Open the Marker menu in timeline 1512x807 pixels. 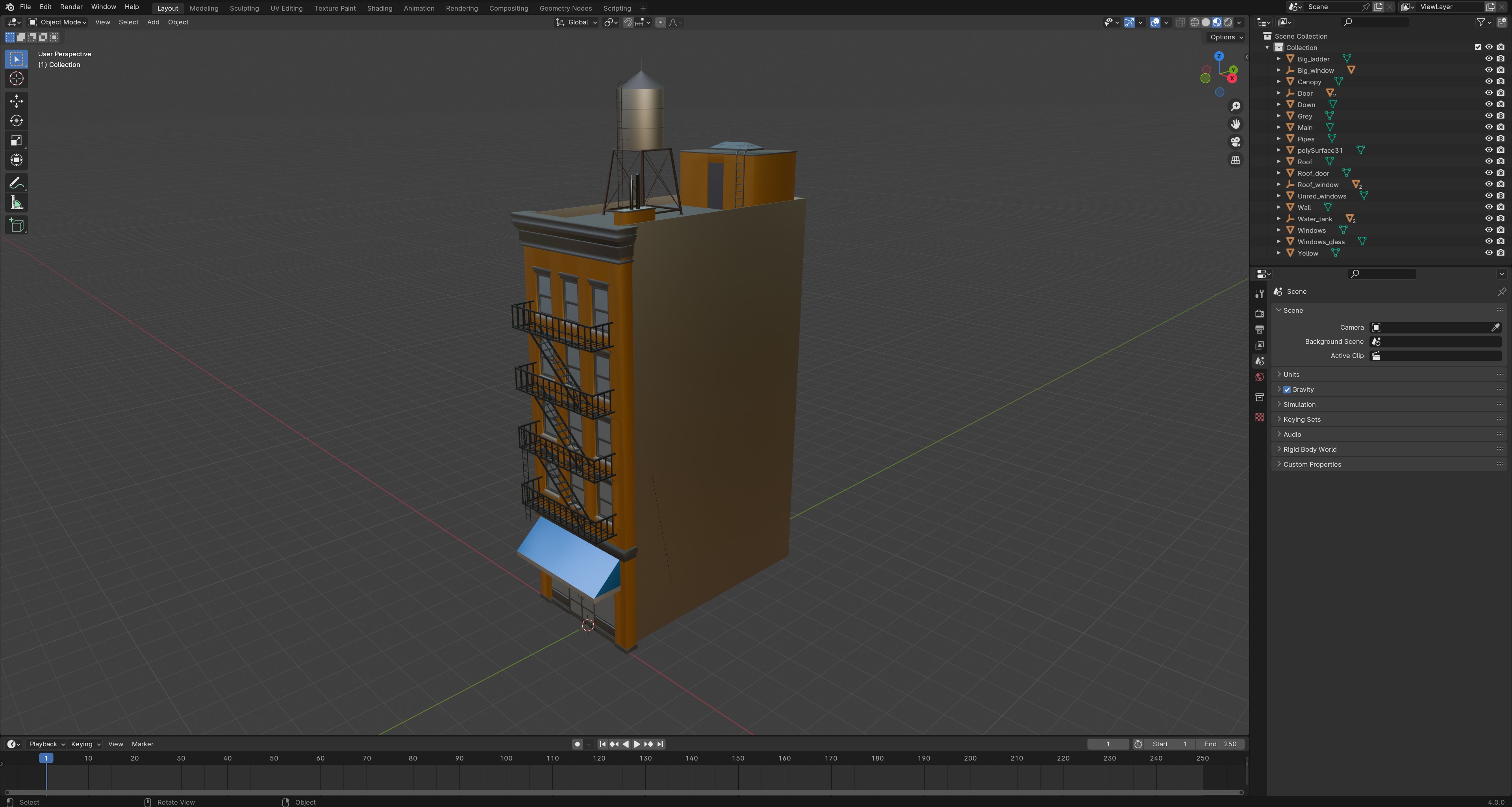click(143, 744)
